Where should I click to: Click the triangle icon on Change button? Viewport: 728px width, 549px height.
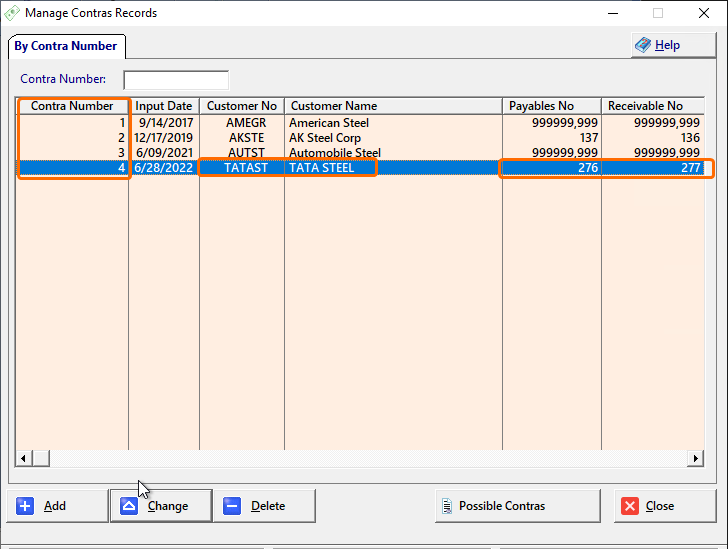pyautogui.click(x=129, y=506)
